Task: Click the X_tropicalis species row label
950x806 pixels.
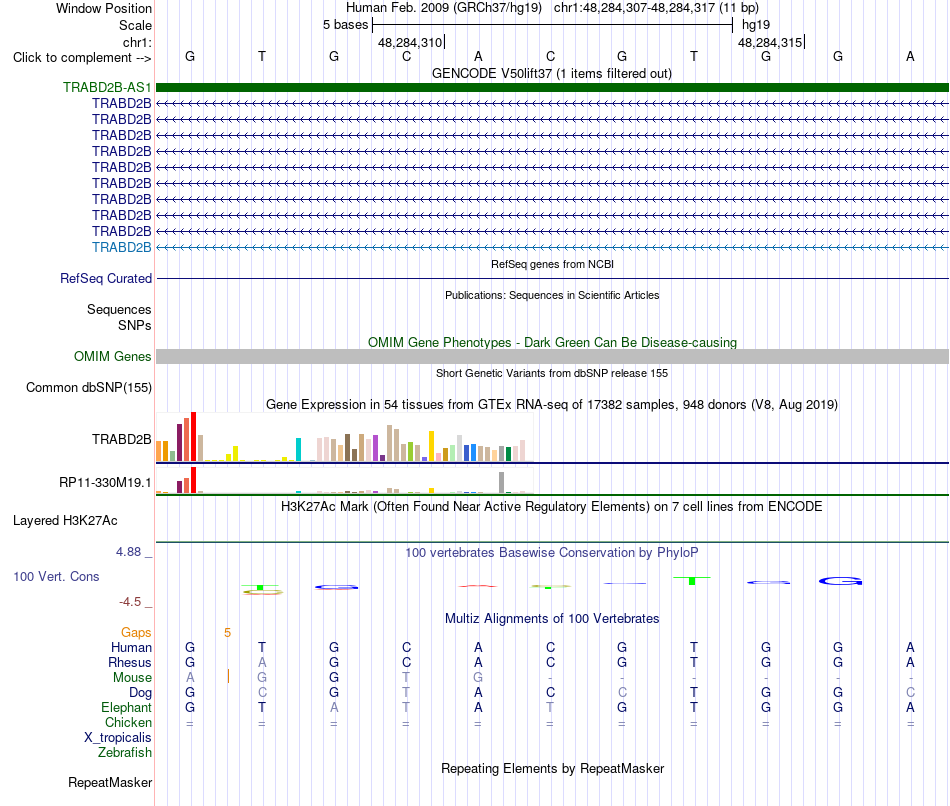Action: 118,738
